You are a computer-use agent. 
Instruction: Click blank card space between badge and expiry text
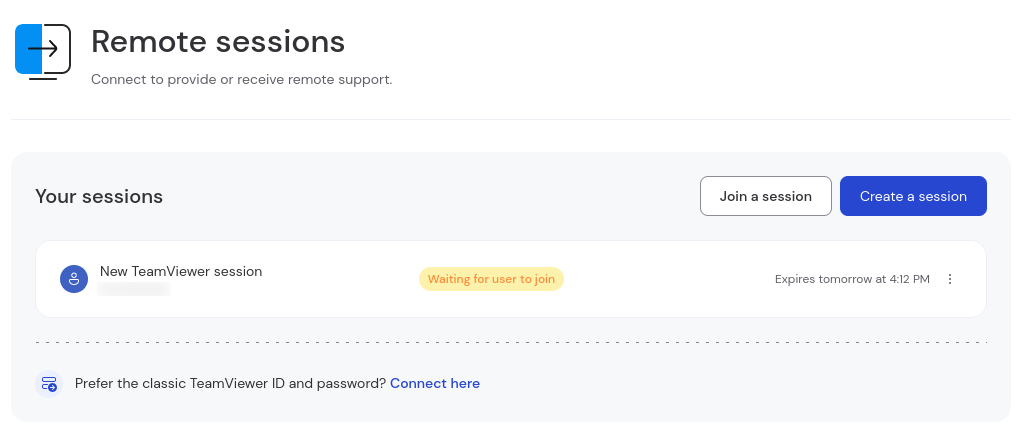point(669,279)
